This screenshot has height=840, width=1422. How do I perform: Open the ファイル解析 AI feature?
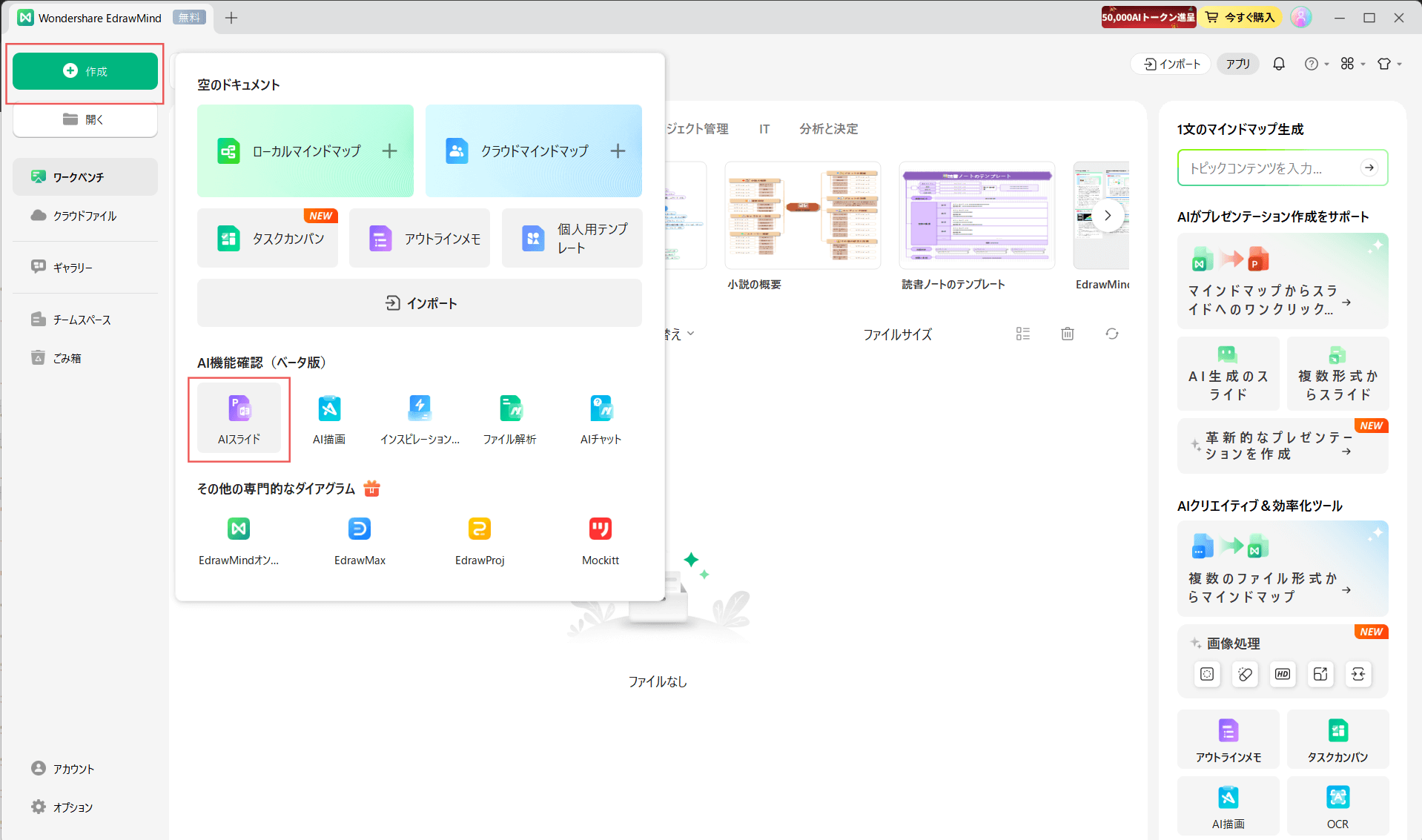[x=510, y=419]
